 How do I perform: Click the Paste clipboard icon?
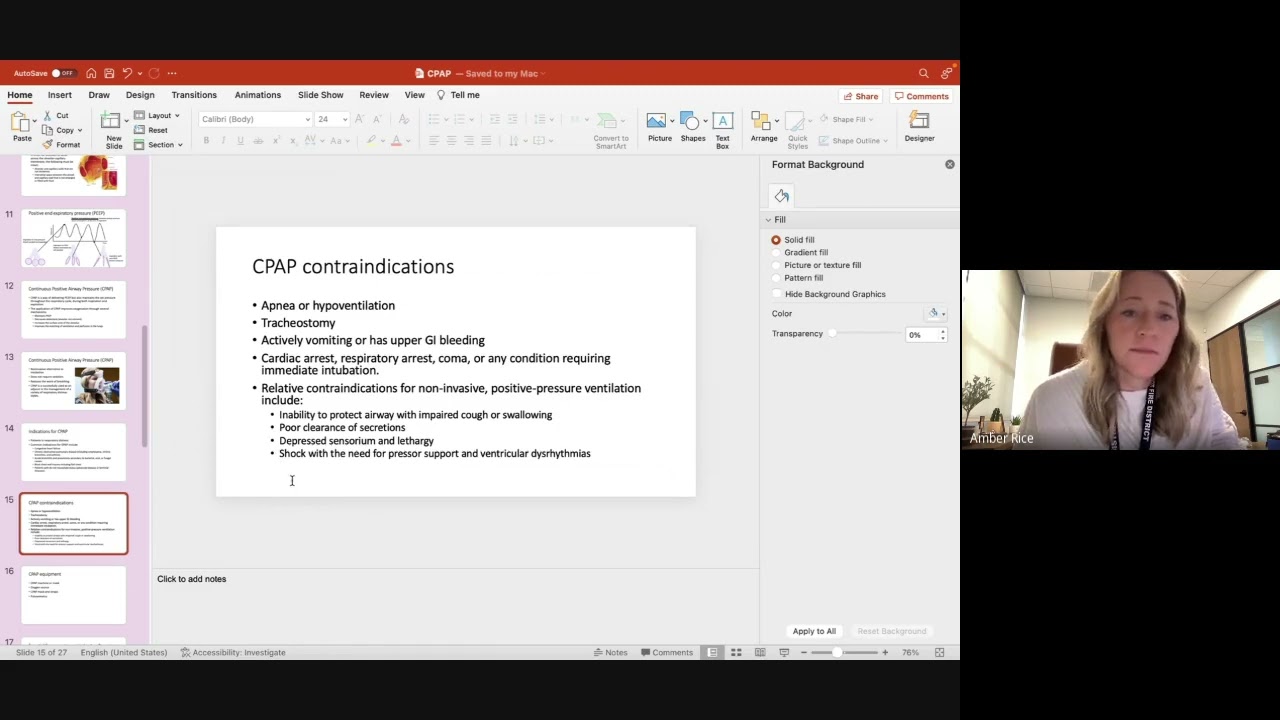coord(21,122)
